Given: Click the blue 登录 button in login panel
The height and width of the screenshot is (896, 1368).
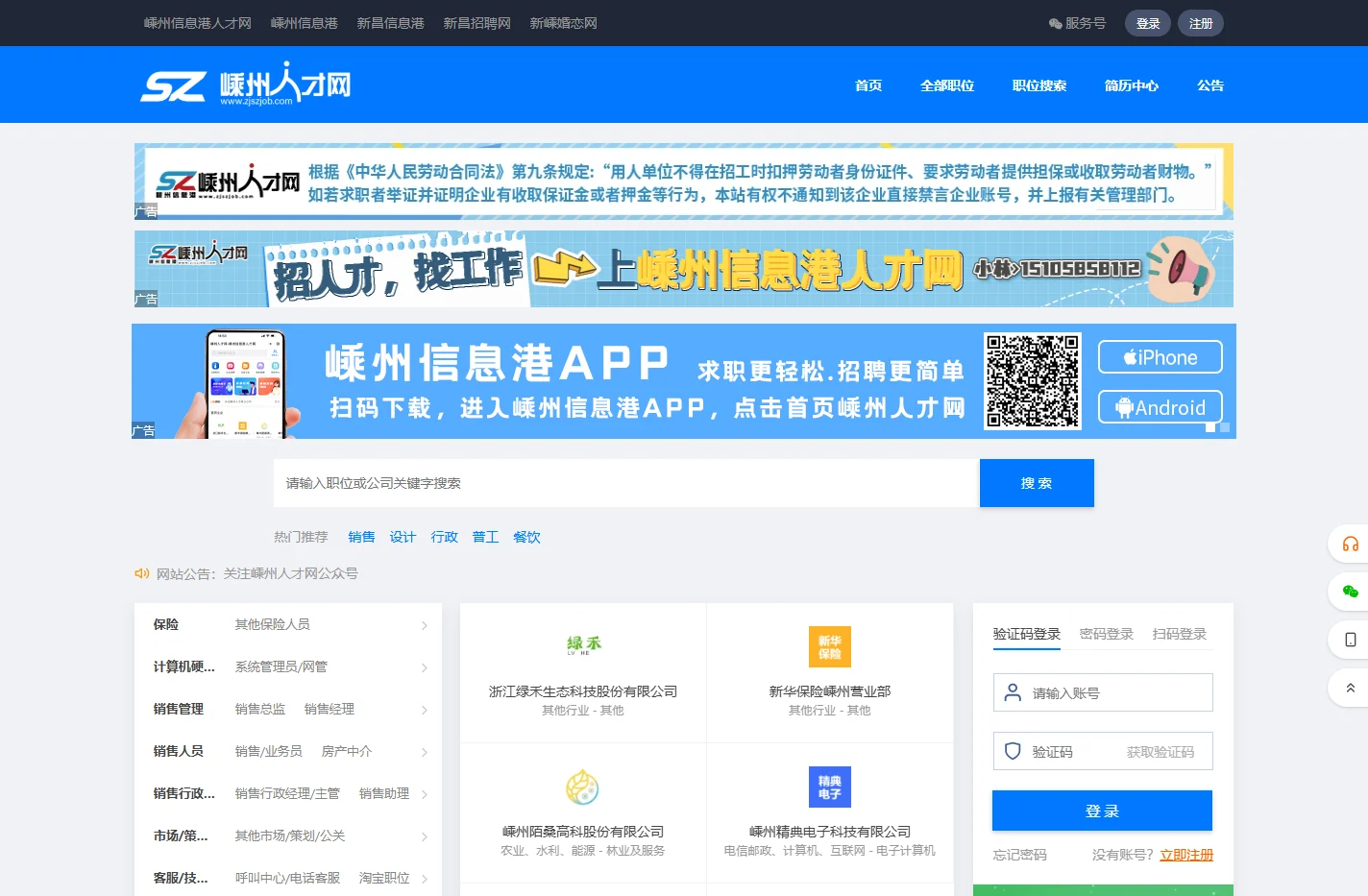Looking at the screenshot, I should 1102,811.
